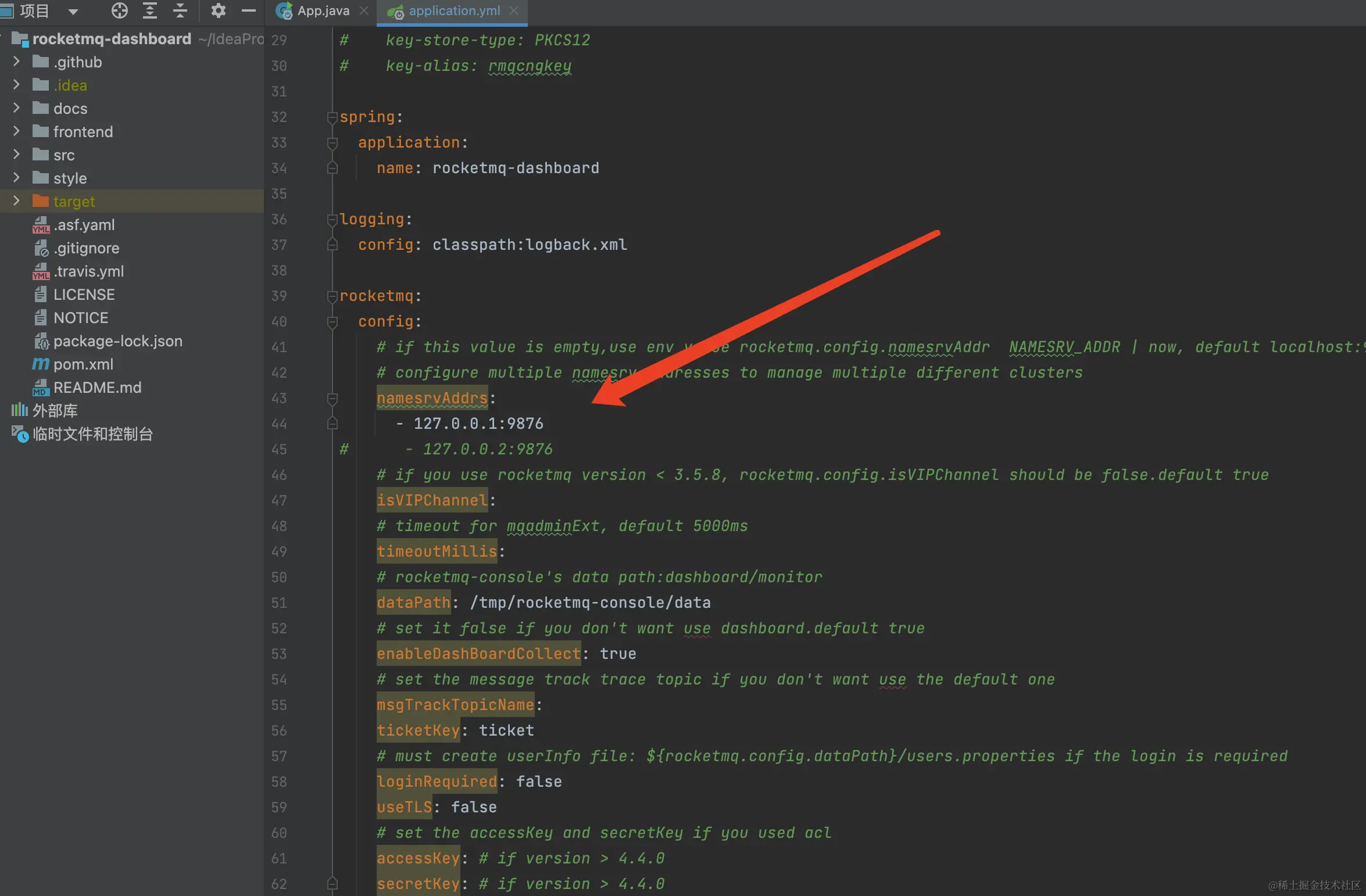The height and width of the screenshot is (896, 1366).
Task: Switch to the App.java tab
Action: point(323,10)
